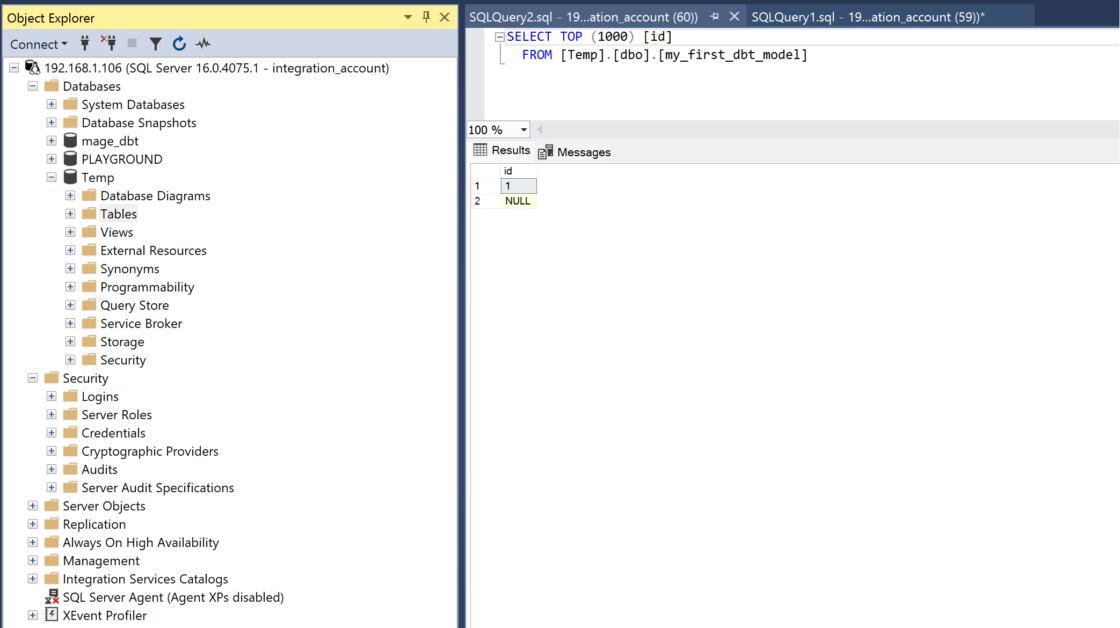Pin the SQLQuery2.sql tab
The height and width of the screenshot is (628, 1120).
[714, 16]
